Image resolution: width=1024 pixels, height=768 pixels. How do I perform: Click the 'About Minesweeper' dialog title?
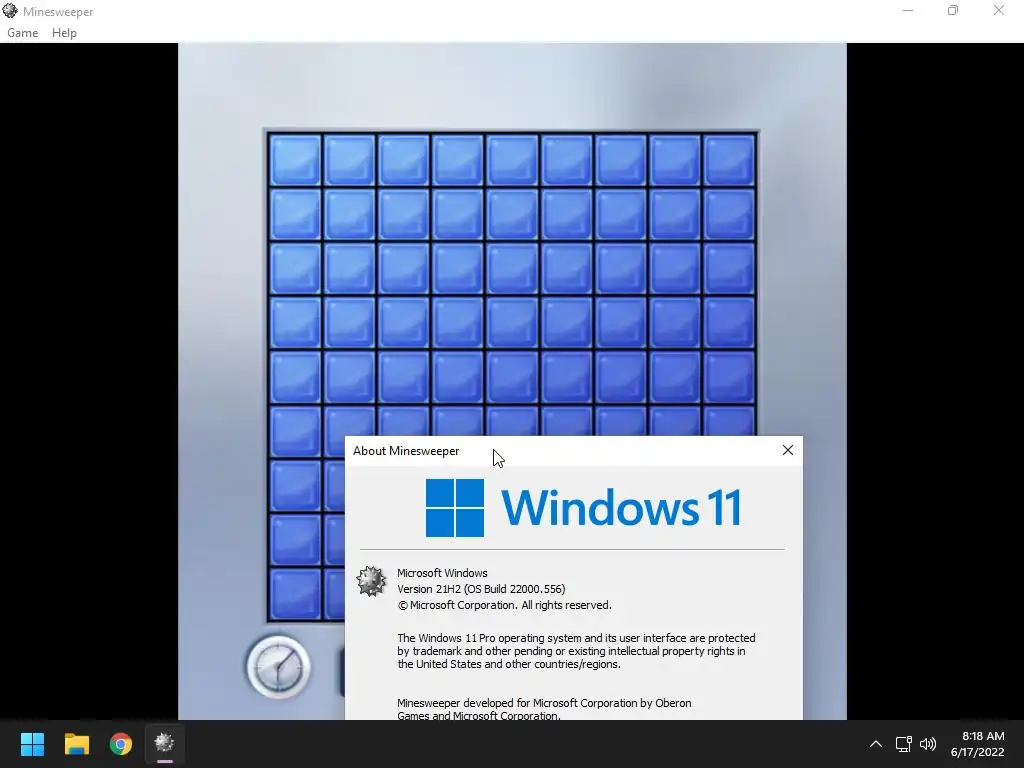click(x=406, y=451)
